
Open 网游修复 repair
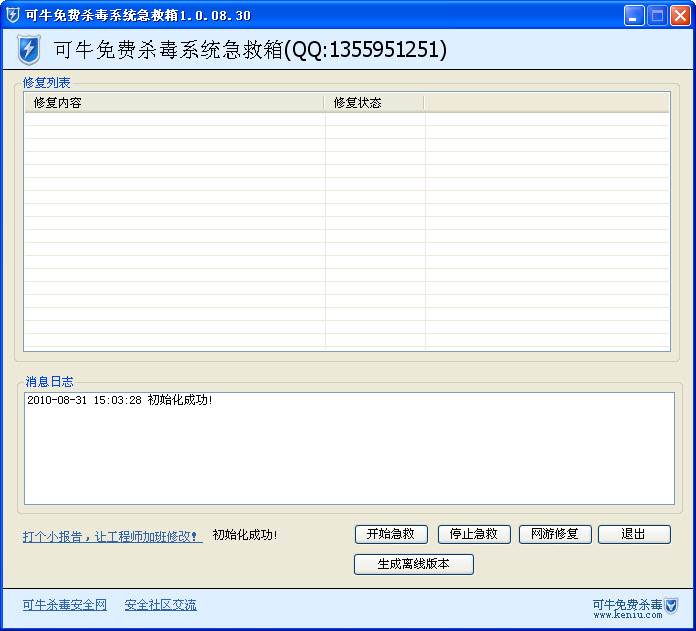click(x=555, y=534)
